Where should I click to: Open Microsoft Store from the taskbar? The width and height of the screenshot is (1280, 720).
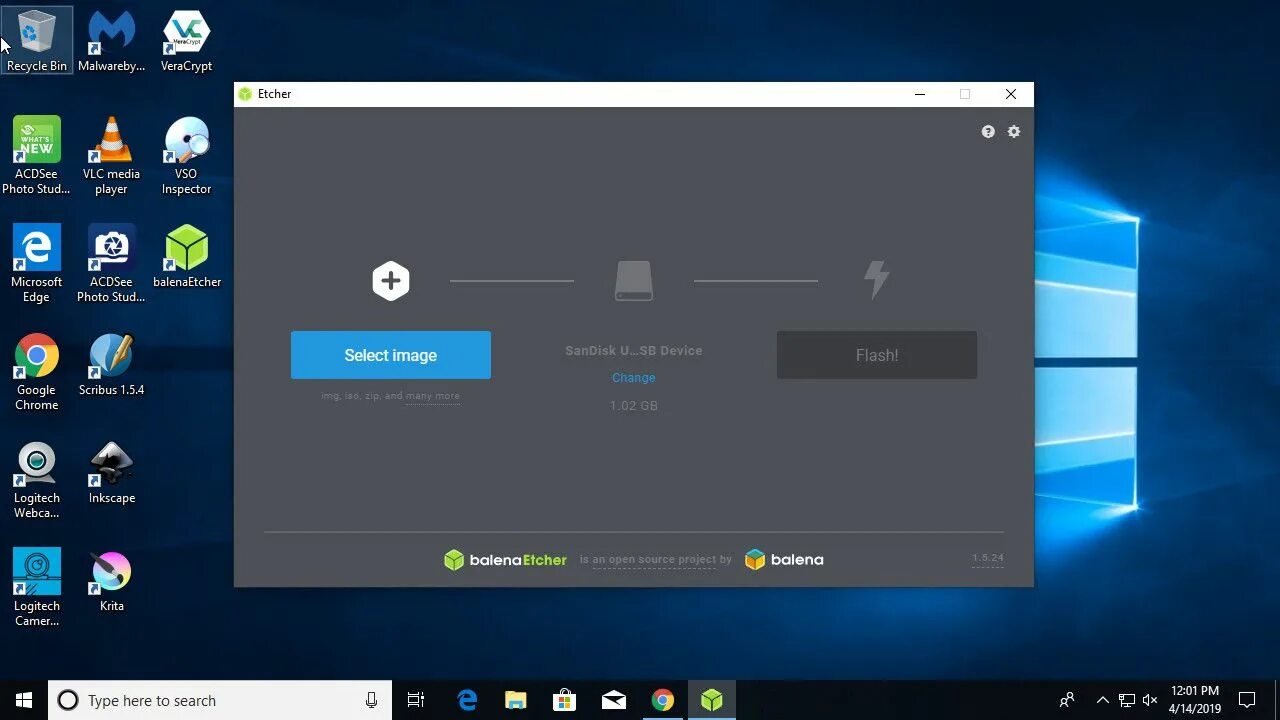565,700
